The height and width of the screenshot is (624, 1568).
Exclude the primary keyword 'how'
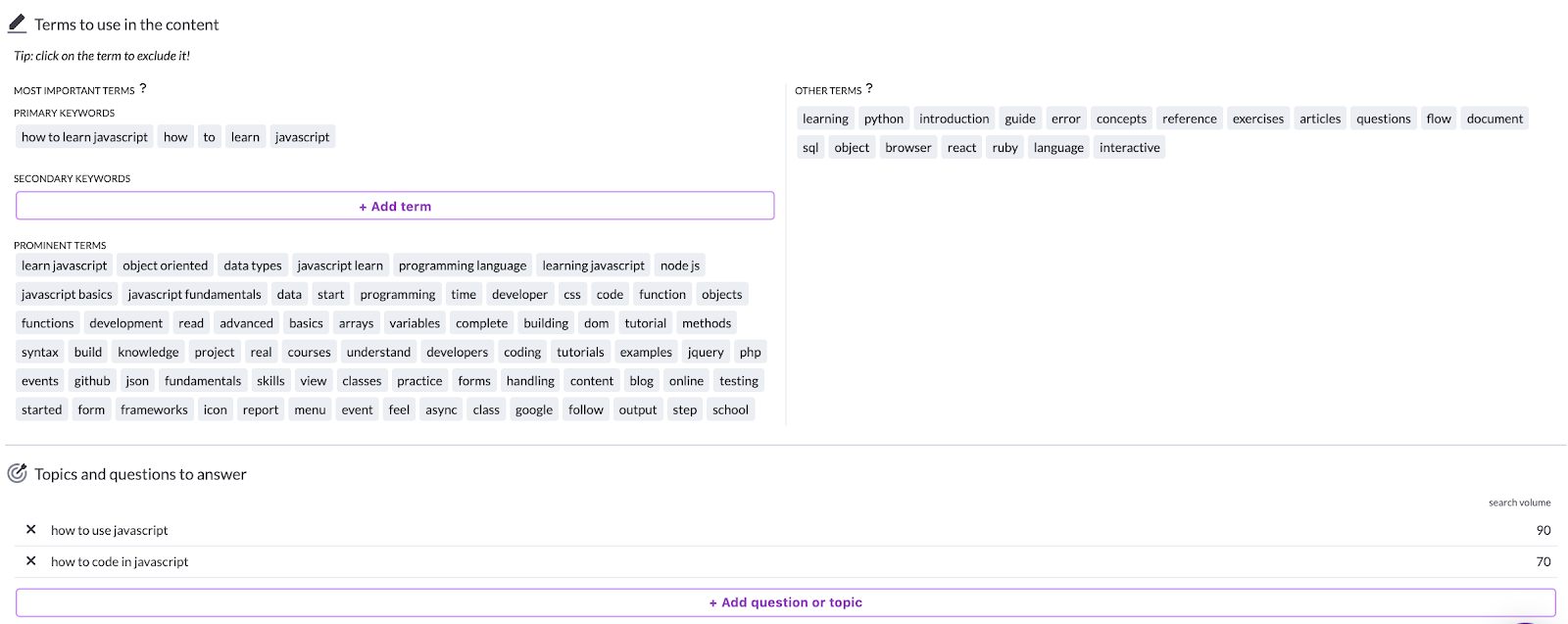(175, 137)
